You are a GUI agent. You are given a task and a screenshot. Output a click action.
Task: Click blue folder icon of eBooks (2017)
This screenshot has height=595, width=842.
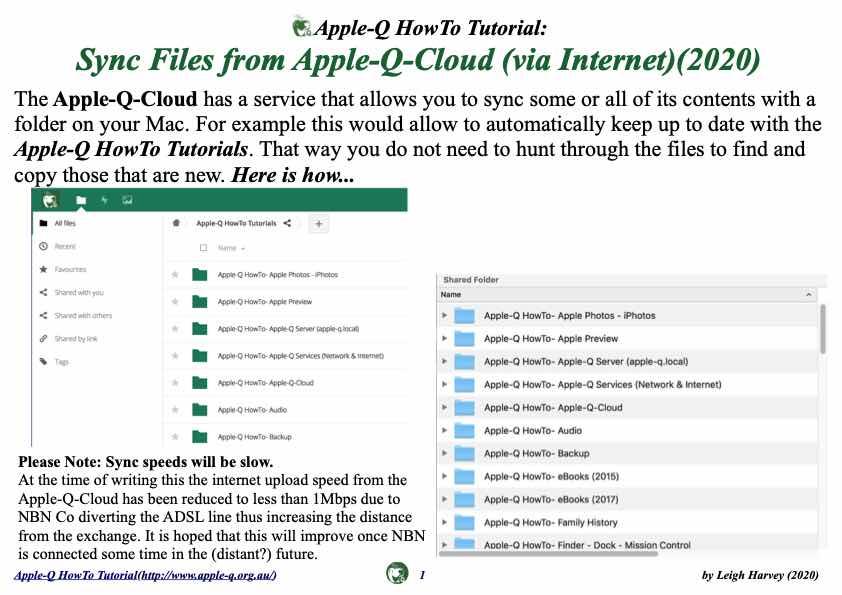tap(464, 499)
